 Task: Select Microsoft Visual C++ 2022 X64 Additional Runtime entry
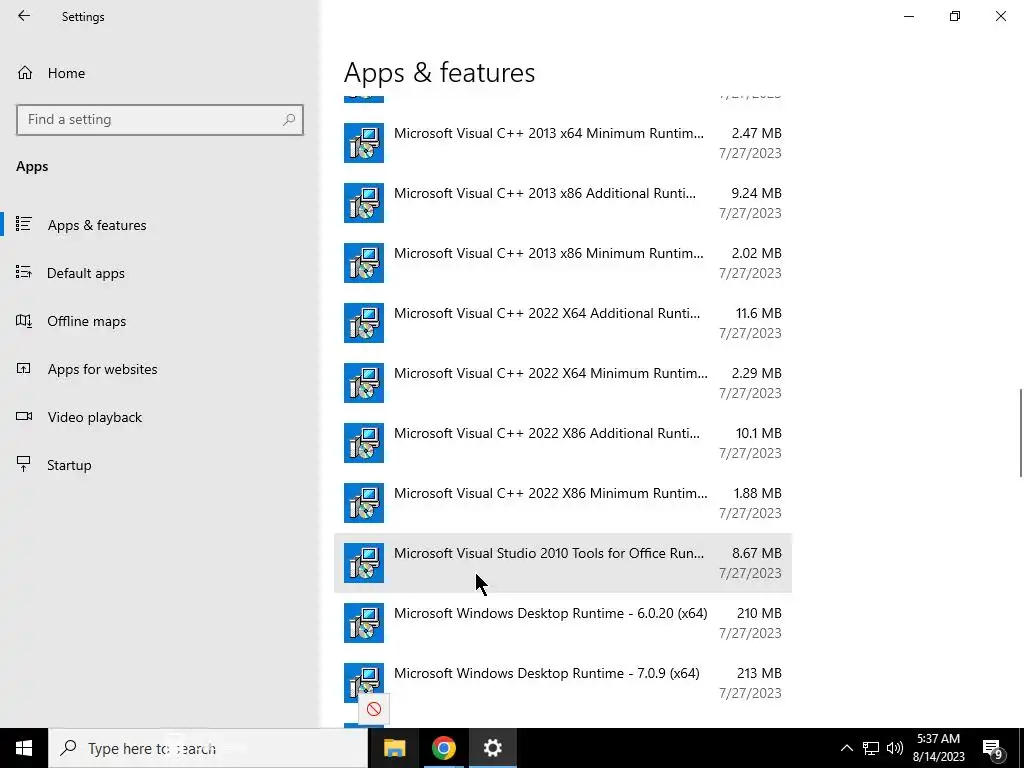(x=563, y=323)
